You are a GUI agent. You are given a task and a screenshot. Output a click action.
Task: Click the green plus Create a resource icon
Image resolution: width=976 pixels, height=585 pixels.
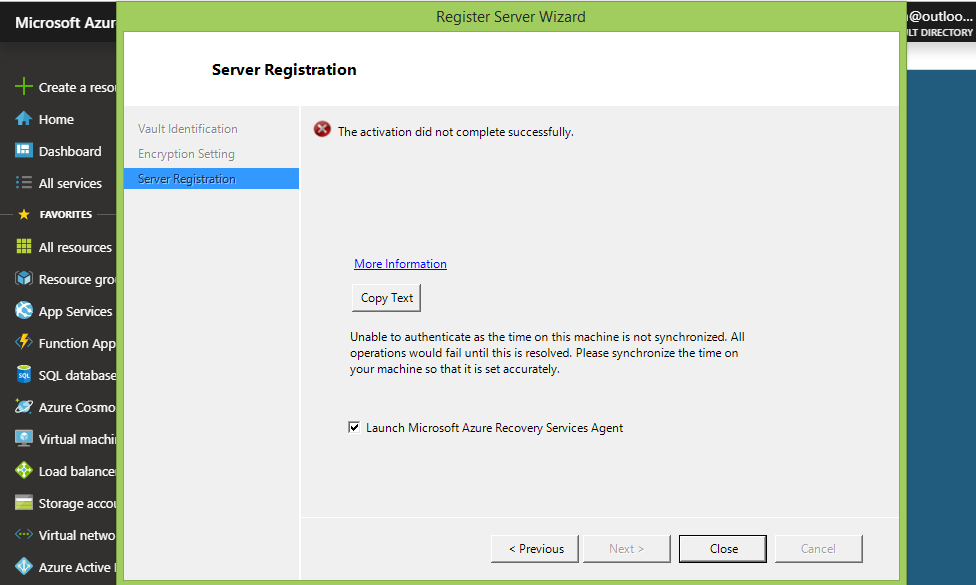click(24, 87)
